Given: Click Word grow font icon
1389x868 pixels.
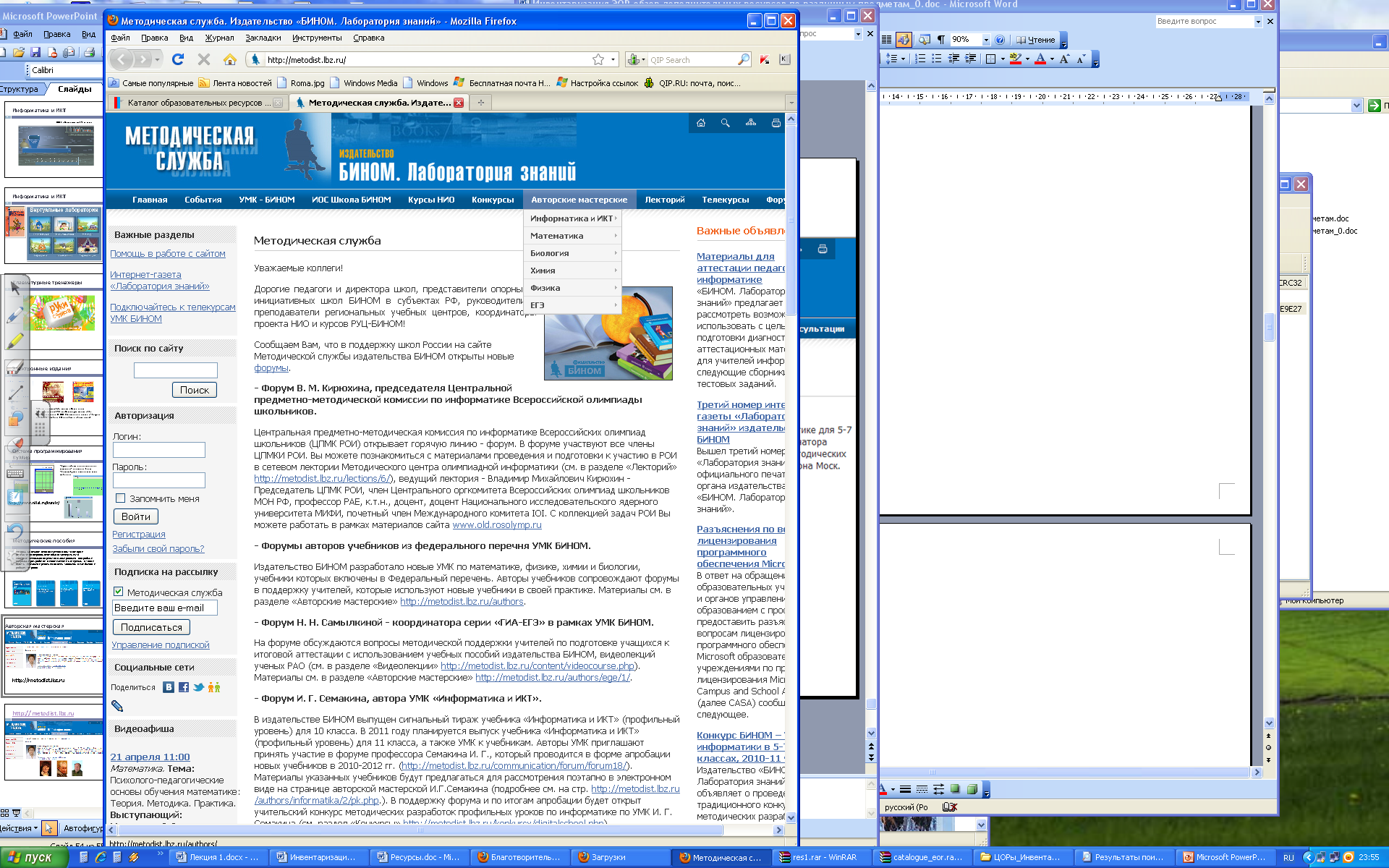Looking at the screenshot, I should point(1064,59).
